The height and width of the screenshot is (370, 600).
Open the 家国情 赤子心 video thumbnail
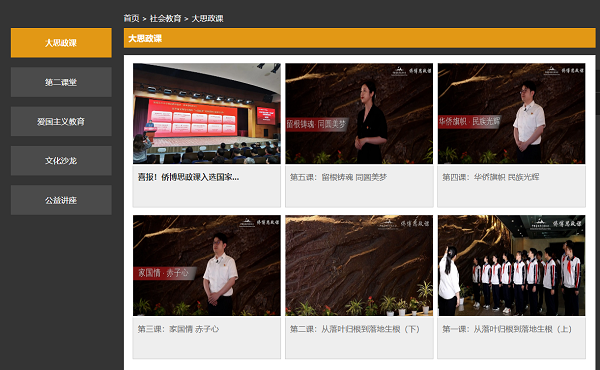(x=207, y=266)
